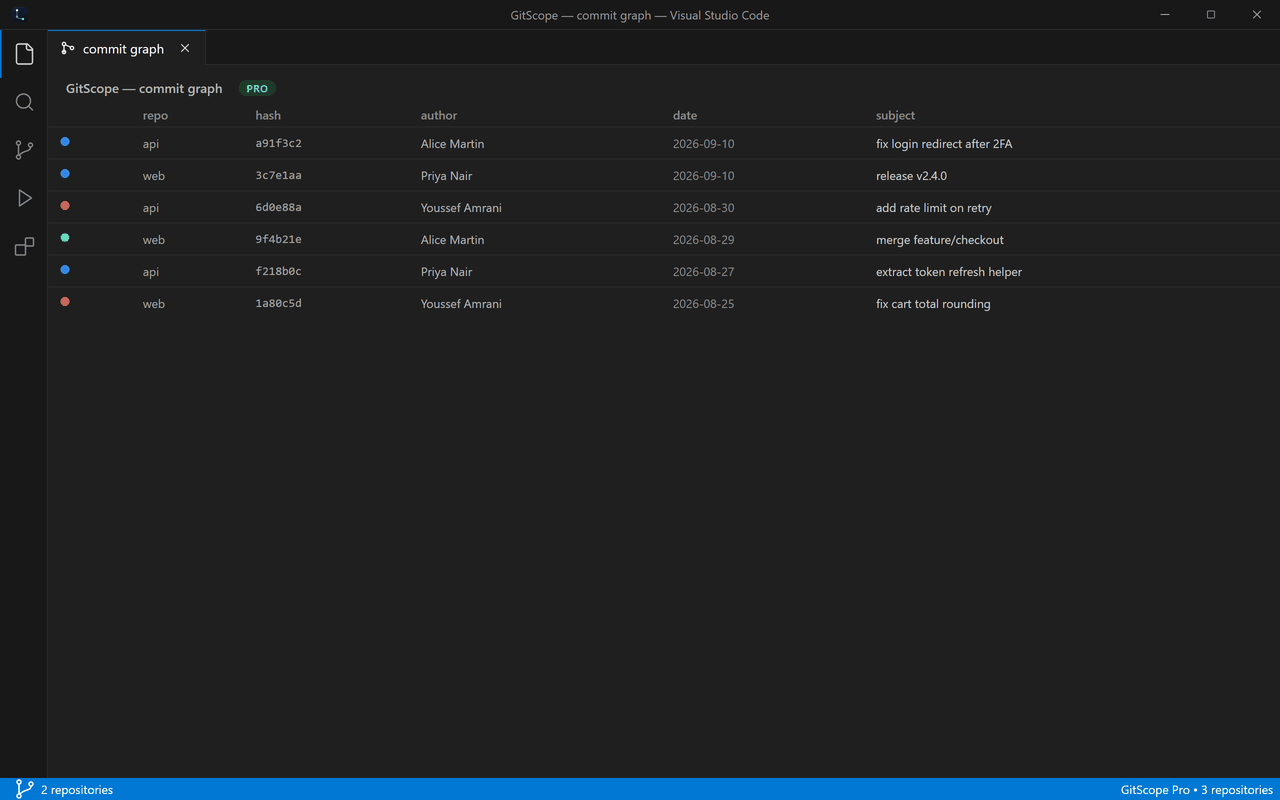Open the Source Control branch icon
This screenshot has height=800, width=1280.
[24, 150]
